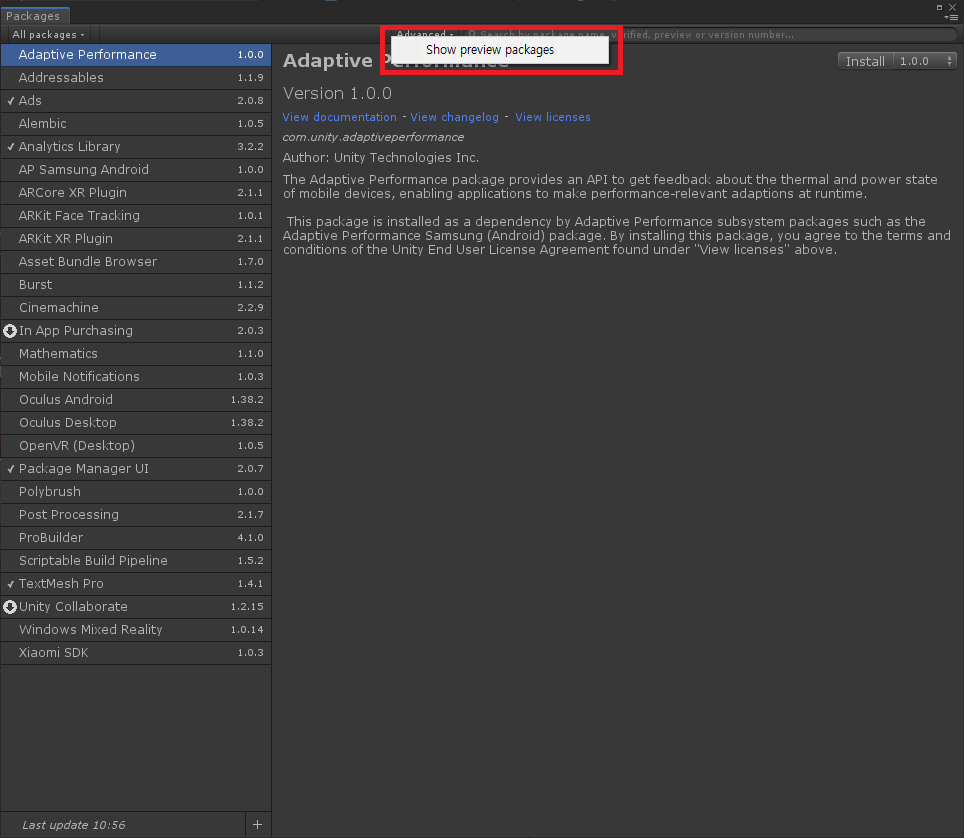The height and width of the screenshot is (838, 964).
Task: Select the Oculus Android package
Action: tap(136, 400)
